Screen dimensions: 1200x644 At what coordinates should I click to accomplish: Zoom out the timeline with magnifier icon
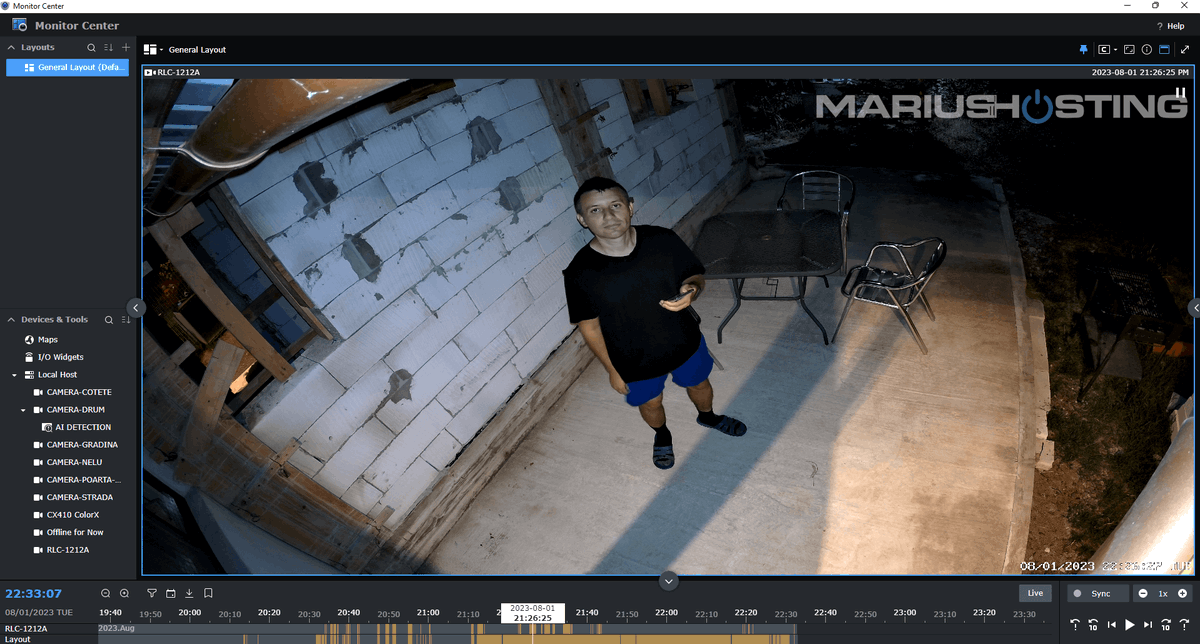(106, 593)
